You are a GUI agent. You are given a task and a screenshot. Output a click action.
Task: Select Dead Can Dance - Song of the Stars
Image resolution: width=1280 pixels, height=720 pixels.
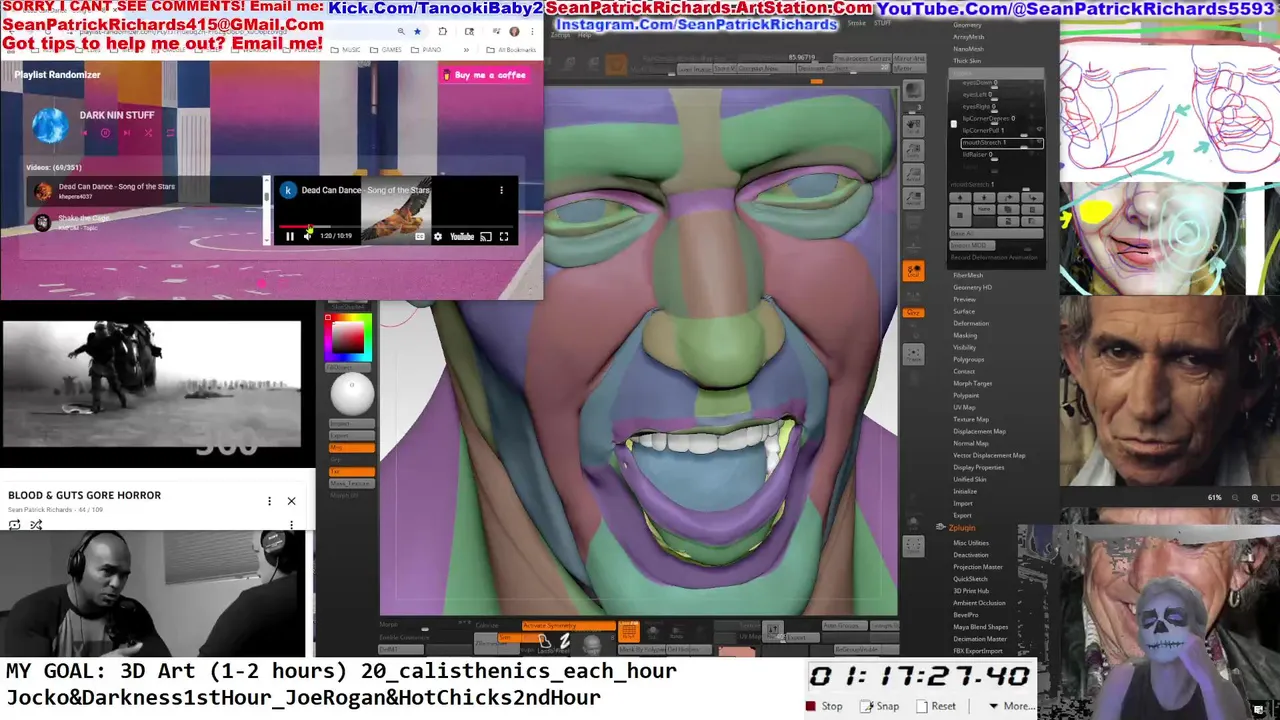146,190
